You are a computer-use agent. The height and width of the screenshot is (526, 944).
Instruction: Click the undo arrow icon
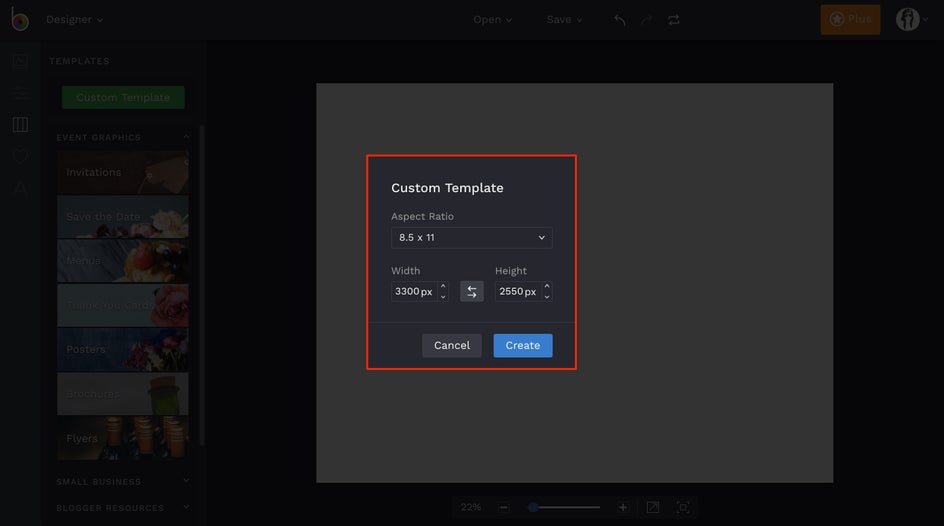(620, 20)
